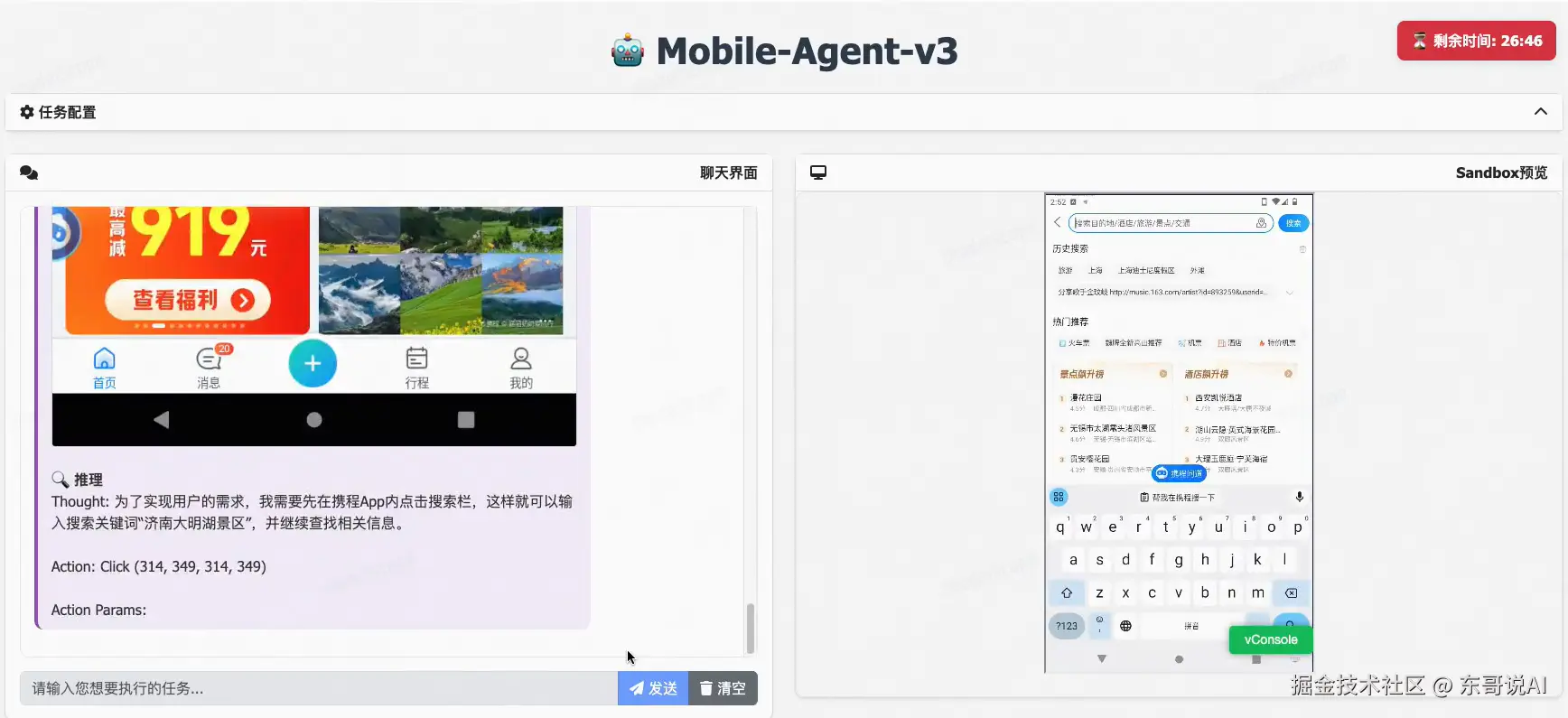Click the chat panel vertical scrollbar
This screenshot has width=1568, height=718.
(750, 627)
